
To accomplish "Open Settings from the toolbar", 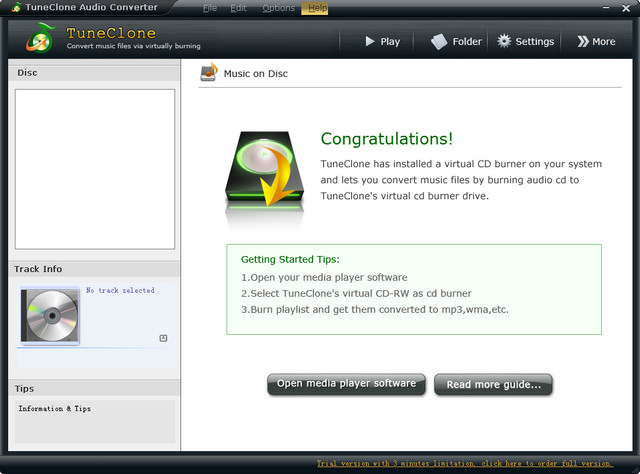I will (x=525, y=42).
